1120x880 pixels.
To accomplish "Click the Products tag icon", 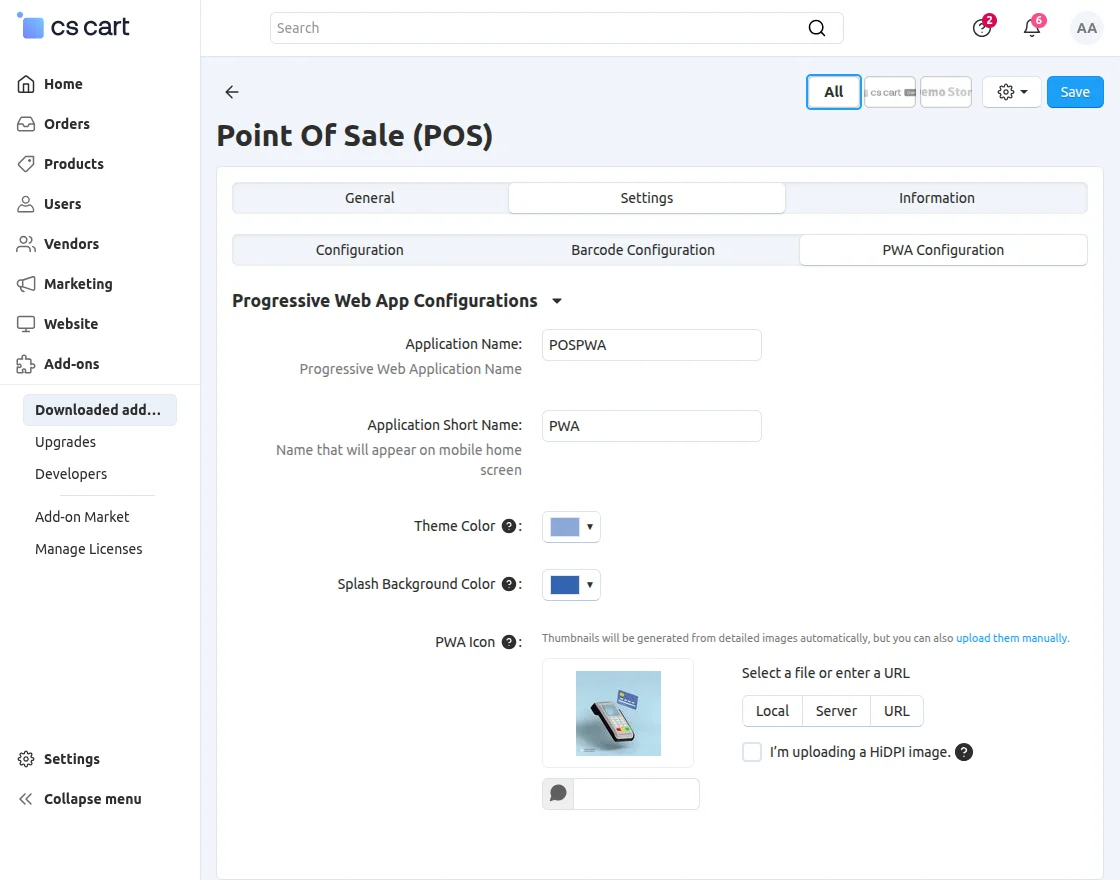I will (x=26, y=164).
